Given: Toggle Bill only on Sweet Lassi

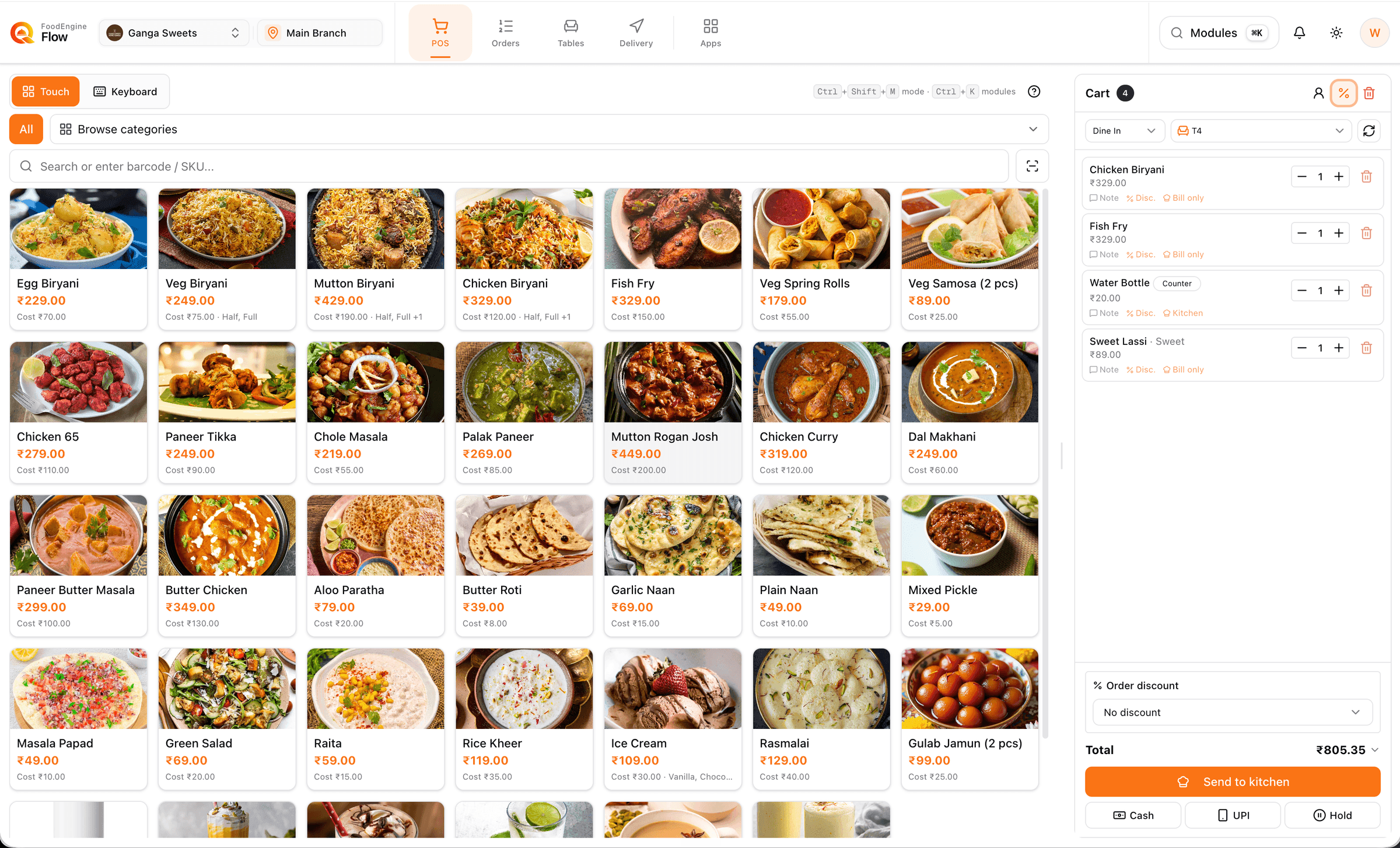Looking at the screenshot, I should 1184,370.
